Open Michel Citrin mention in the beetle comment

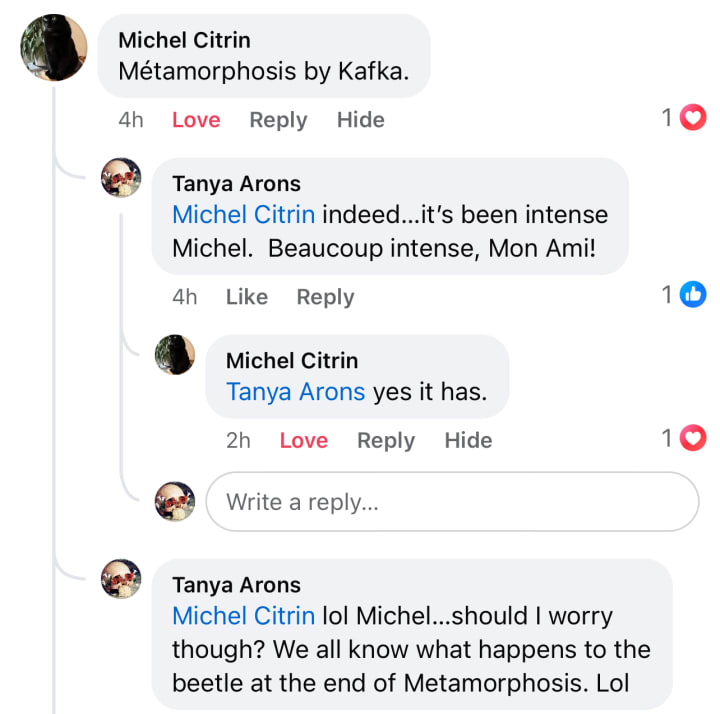tap(243, 616)
